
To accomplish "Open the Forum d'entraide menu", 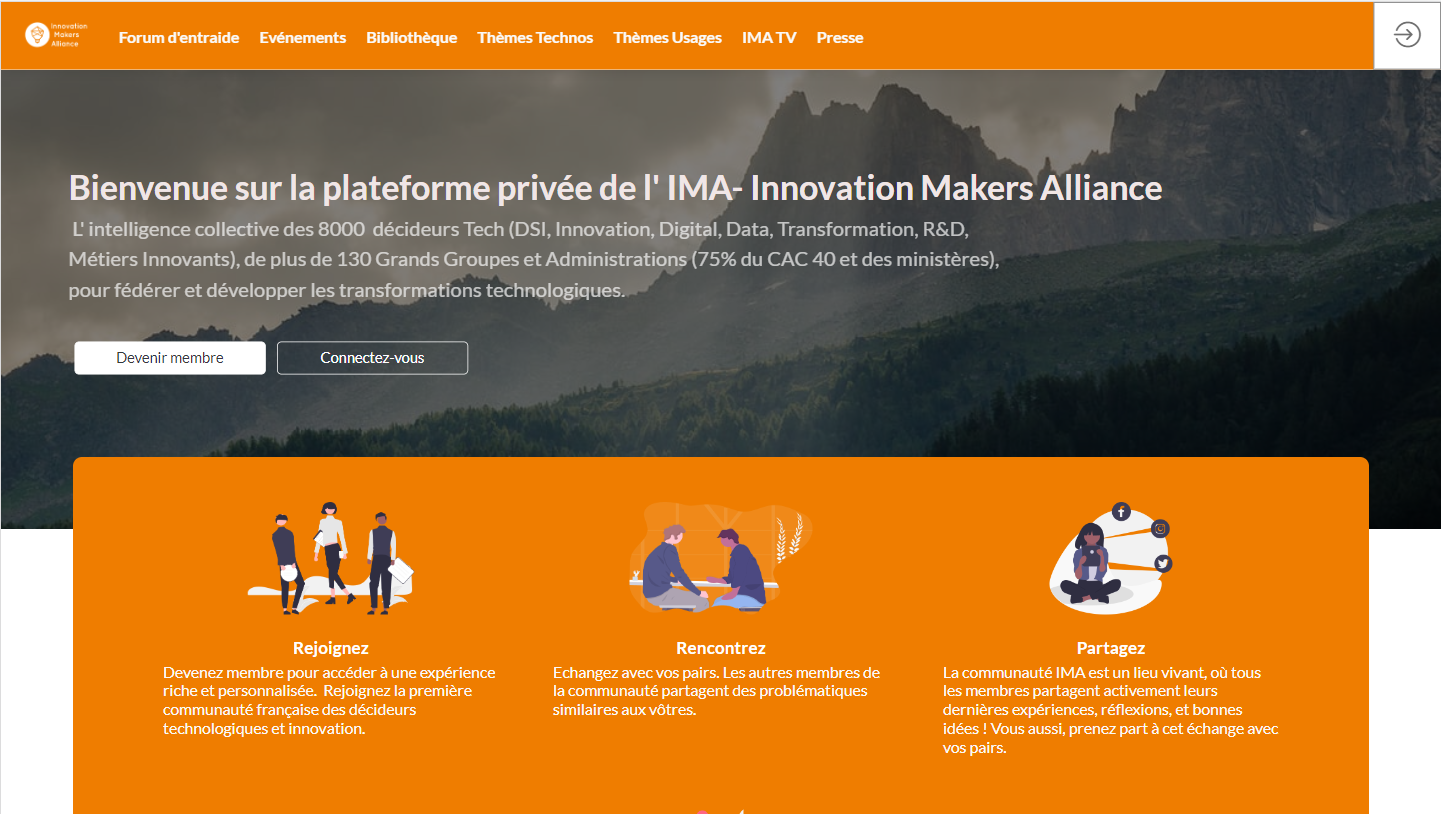I will [179, 38].
